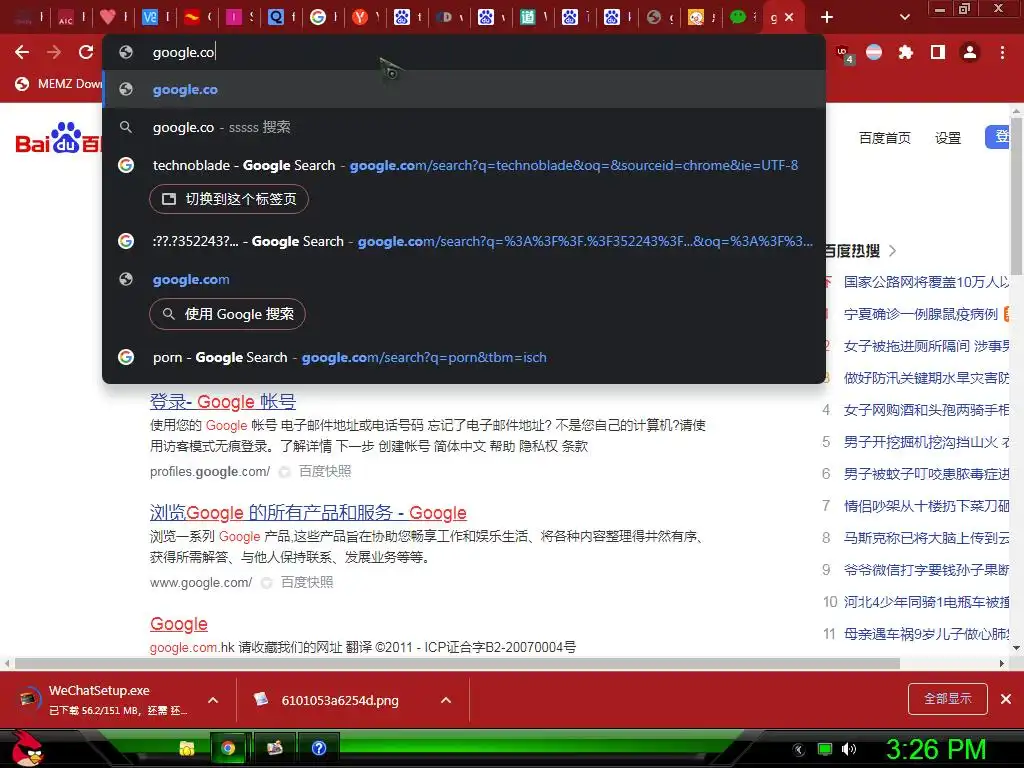Switch to the red Y tab
The image size is (1024, 768).
[x=360, y=17]
